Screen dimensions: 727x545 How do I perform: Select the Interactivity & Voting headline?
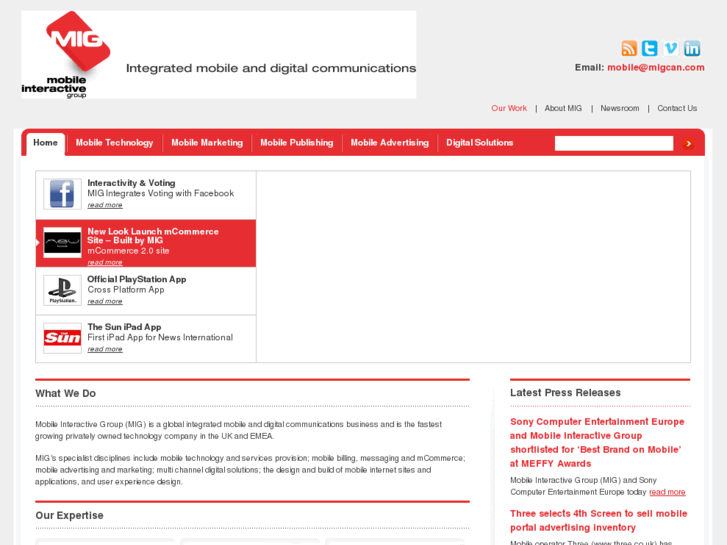tap(131, 183)
